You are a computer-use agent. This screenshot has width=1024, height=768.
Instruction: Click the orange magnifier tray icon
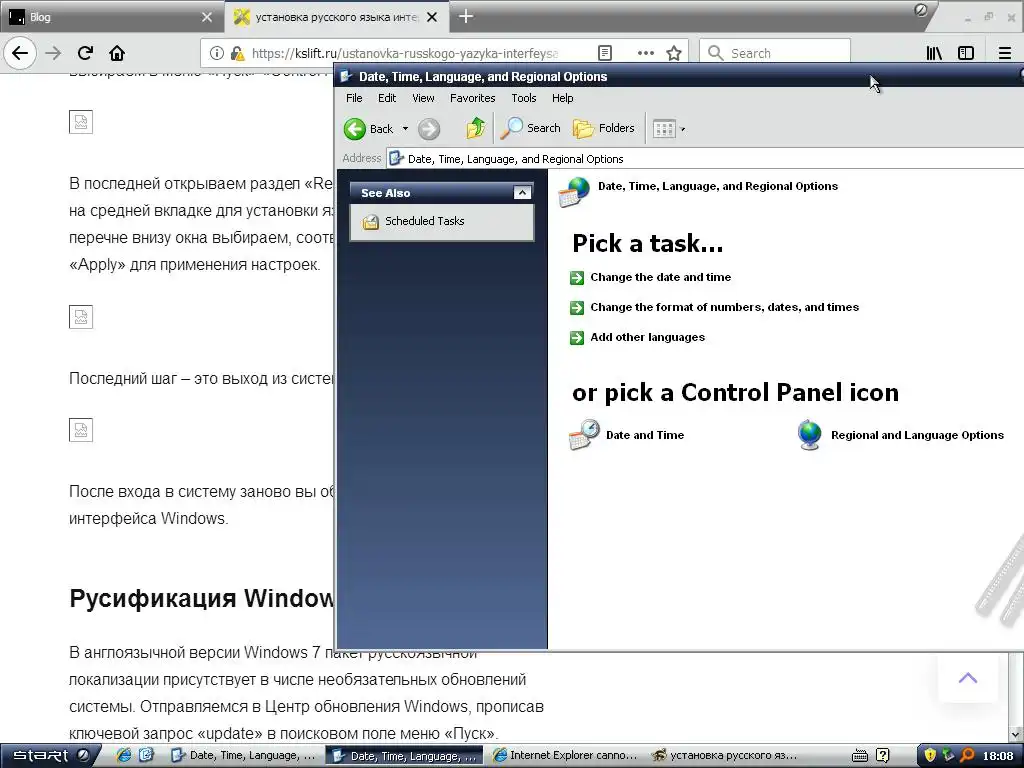pyautogui.click(x=967, y=756)
